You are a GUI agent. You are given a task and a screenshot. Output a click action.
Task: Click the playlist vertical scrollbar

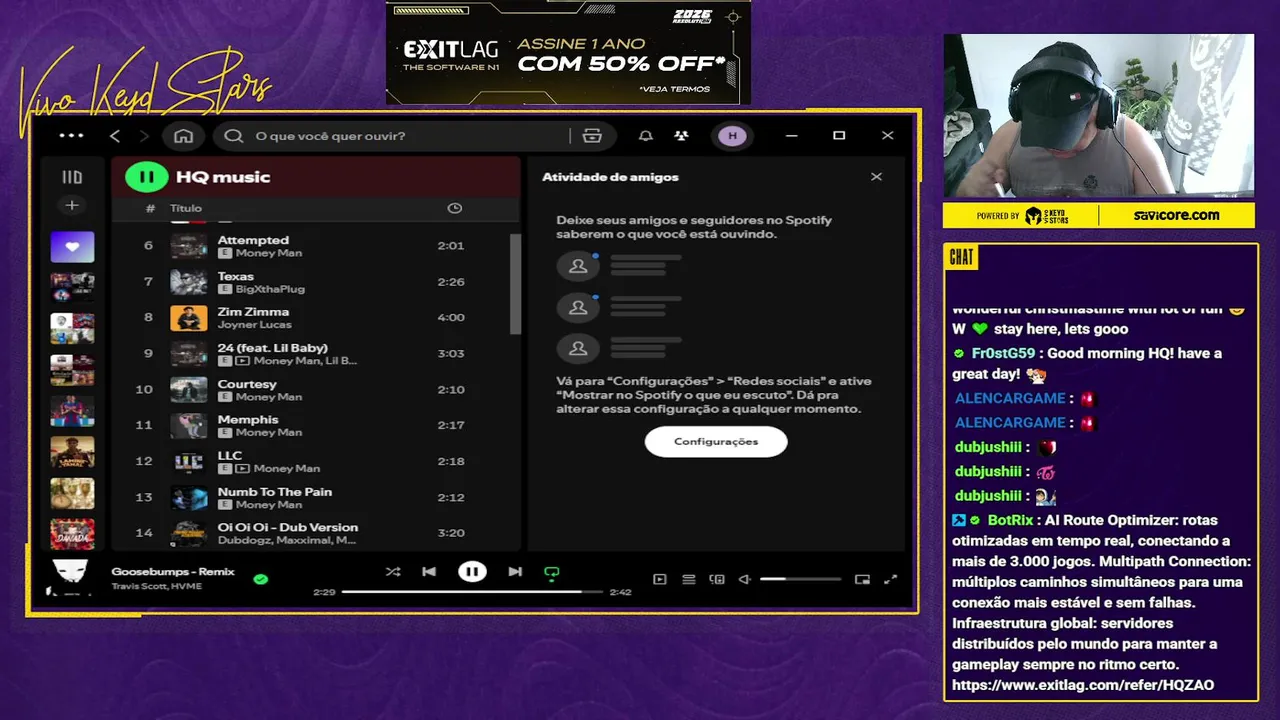[x=516, y=285]
